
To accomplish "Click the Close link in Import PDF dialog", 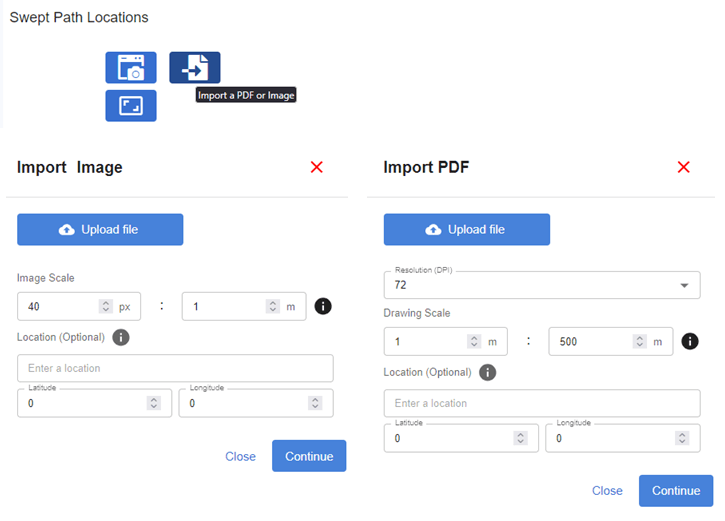I will coord(607,491).
